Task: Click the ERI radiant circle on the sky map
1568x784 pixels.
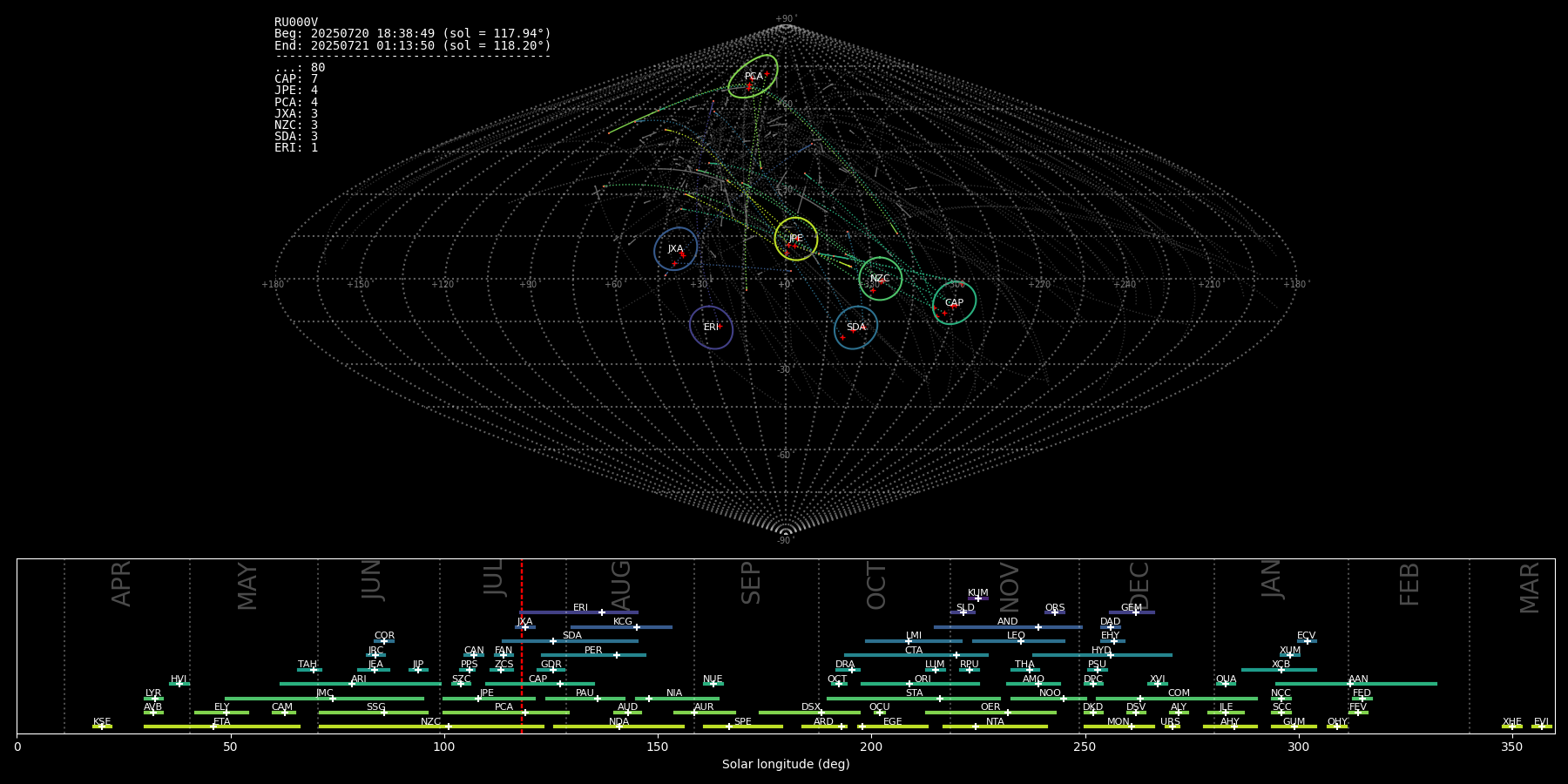Action: pos(711,328)
